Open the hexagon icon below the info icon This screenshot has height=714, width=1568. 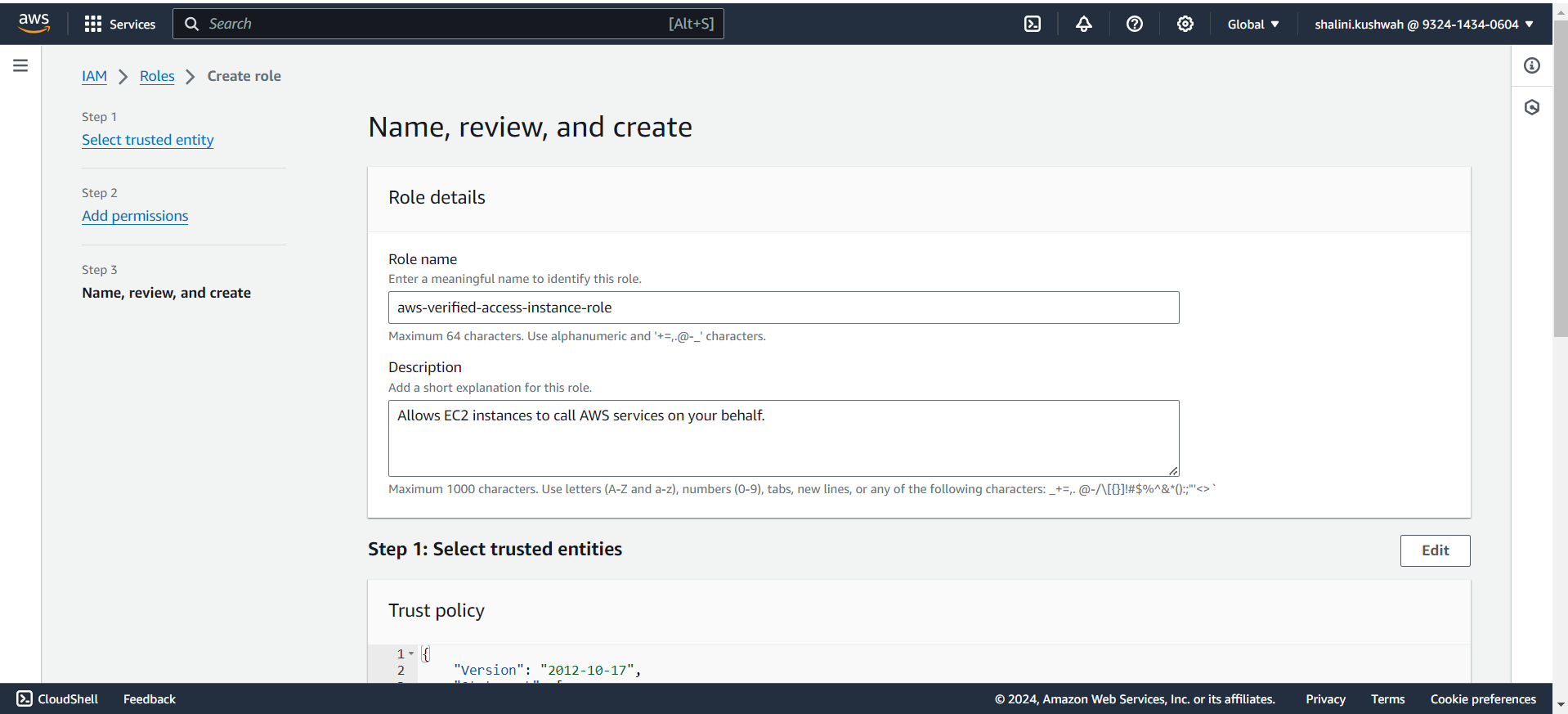pos(1532,107)
